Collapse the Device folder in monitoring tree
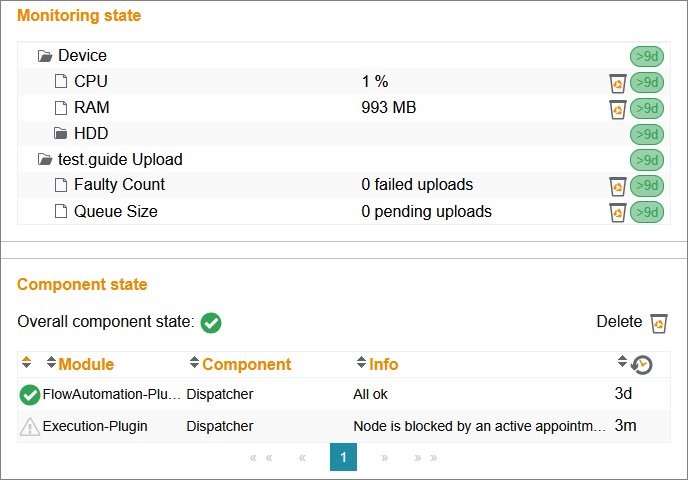688x480 pixels. (45, 56)
